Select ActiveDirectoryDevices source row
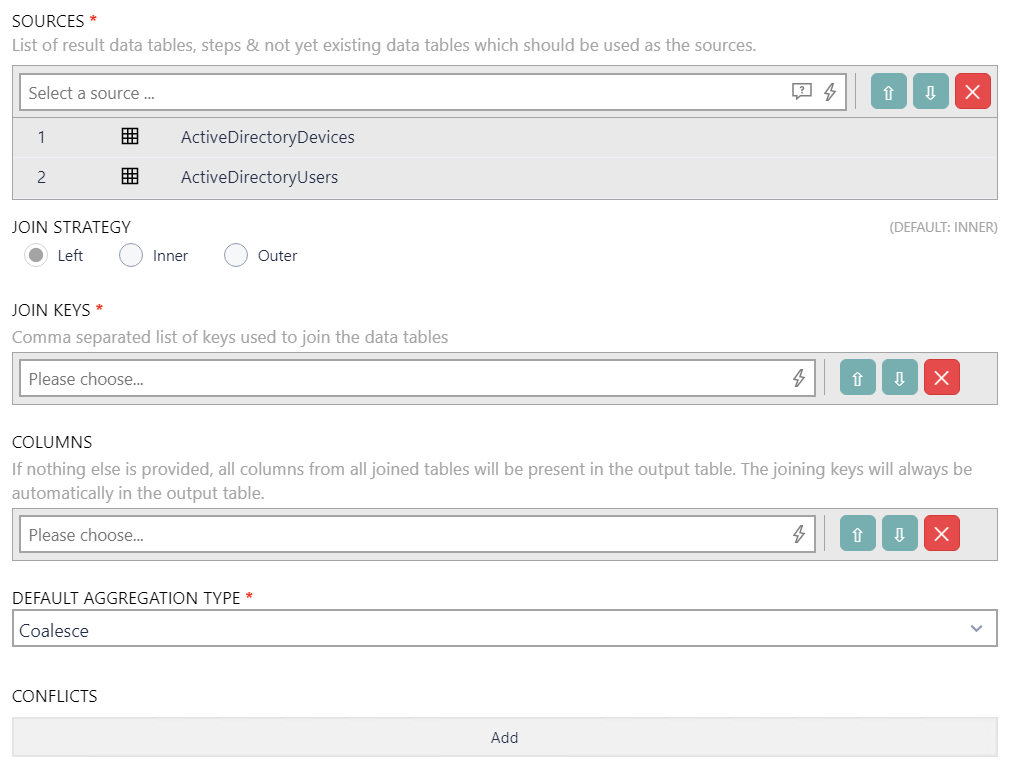This screenshot has width=1011, height=779. point(267,137)
